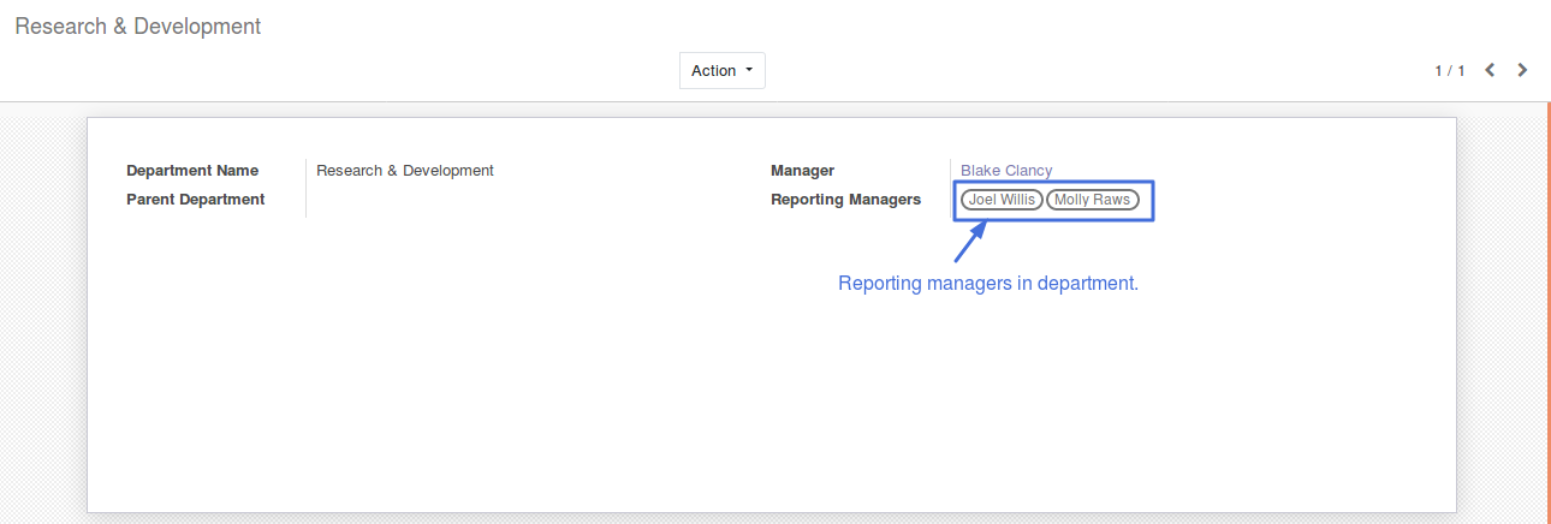Click the orange bar at right edge
1551x524 pixels.
[x=1548, y=300]
